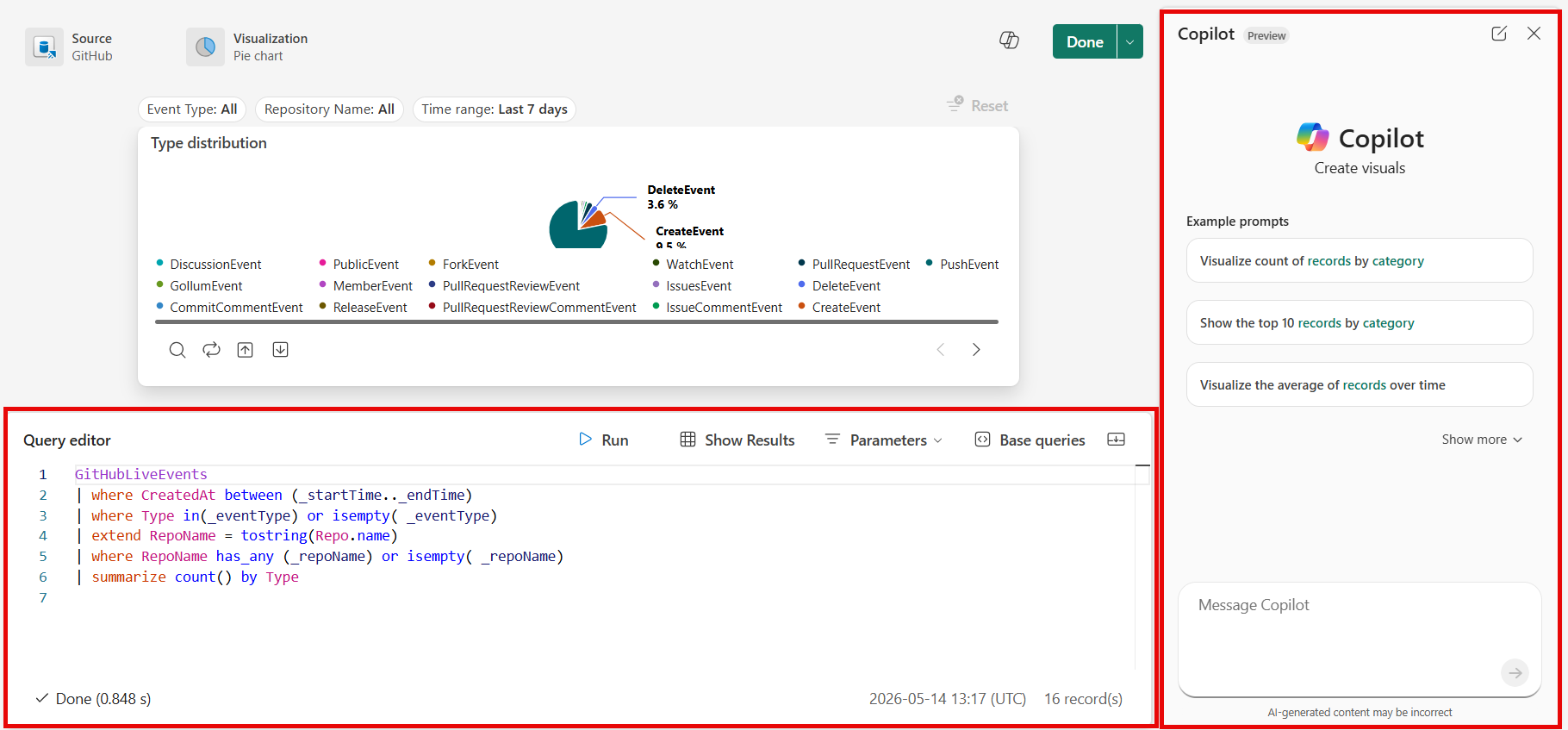This screenshot has width=1568, height=730.
Task: Click the Pie chart visualization icon
Action: click(x=205, y=47)
